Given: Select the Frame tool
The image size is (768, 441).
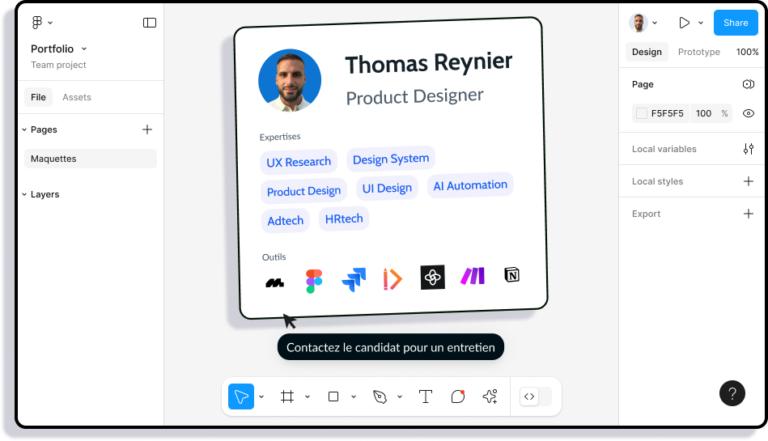Looking at the screenshot, I should [x=287, y=396].
